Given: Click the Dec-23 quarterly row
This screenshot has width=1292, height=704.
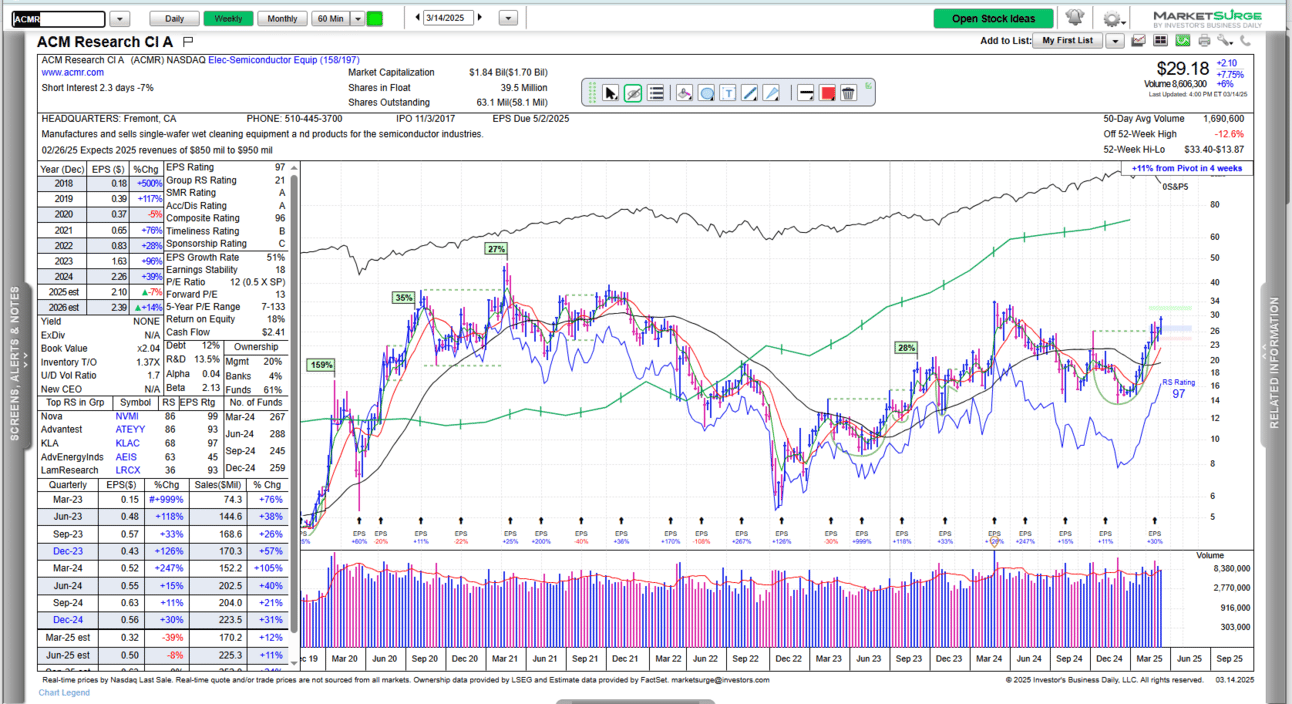Looking at the screenshot, I should tap(164, 551).
